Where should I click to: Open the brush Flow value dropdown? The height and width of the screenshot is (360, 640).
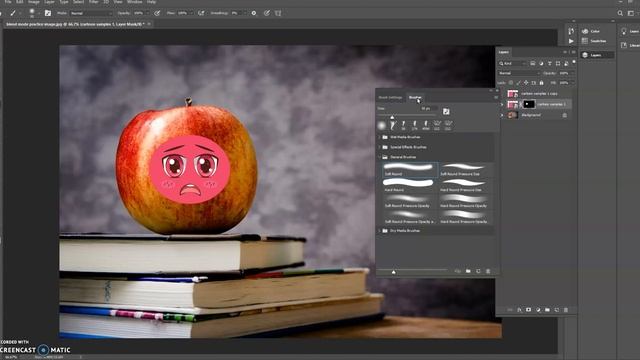(185, 13)
